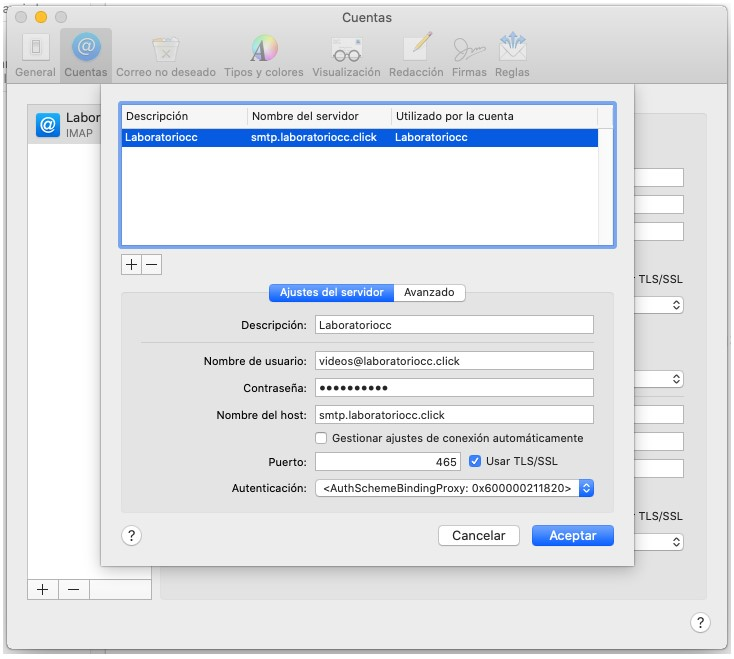
Task: Focus the Descripción text field
Action: pos(454,325)
